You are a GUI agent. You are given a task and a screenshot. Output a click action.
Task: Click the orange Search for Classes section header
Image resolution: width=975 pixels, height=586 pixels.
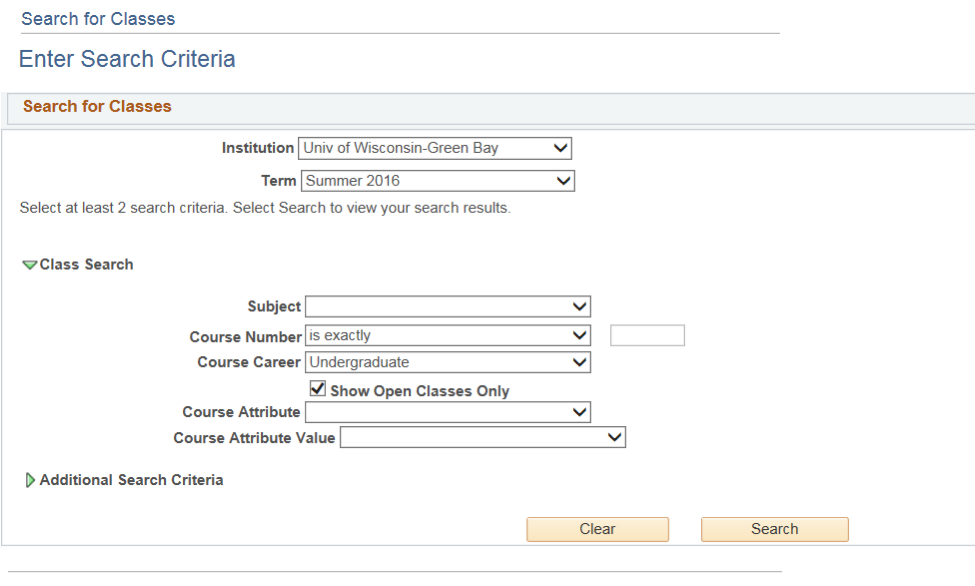97,106
